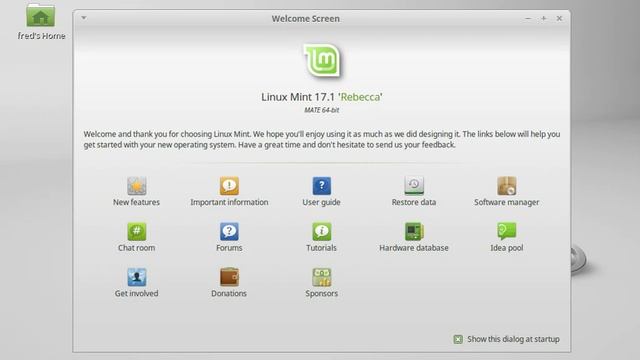640x360 pixels.
Task: Click the 'Restore data' label
Action: [x=414, y=202]
